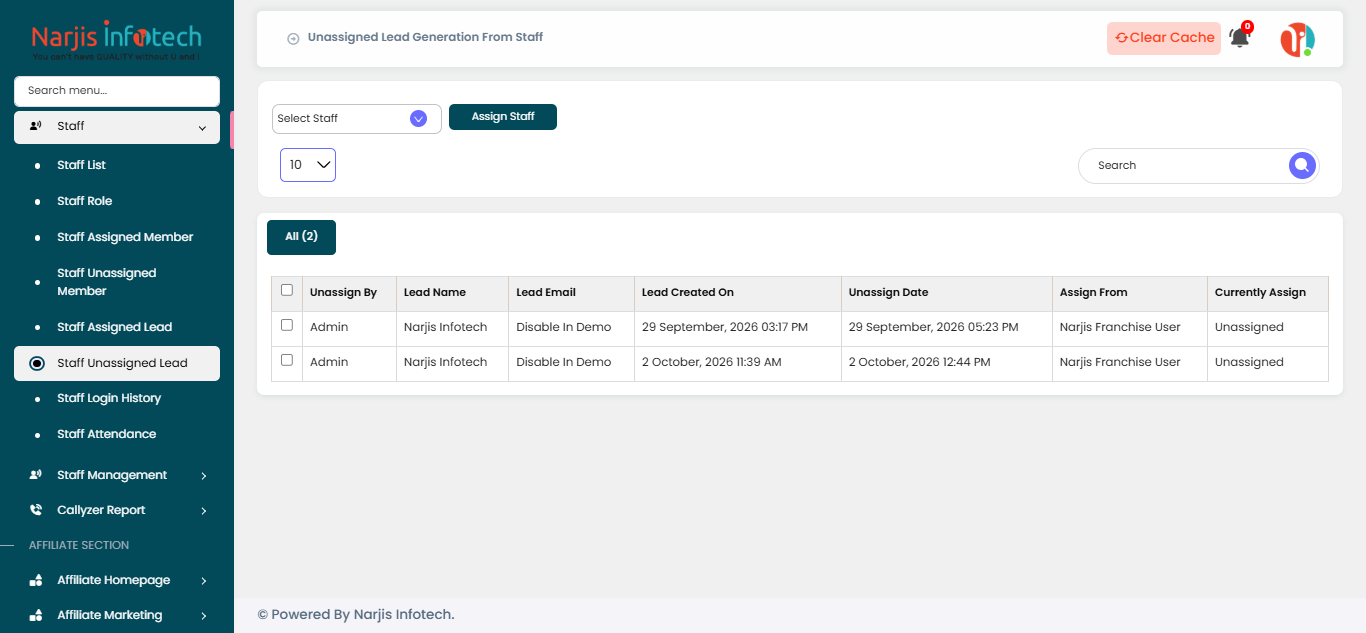The image size is (1366, 633).
Task: Check the 2 October lead row checkbox
Action: click(287, 360)
